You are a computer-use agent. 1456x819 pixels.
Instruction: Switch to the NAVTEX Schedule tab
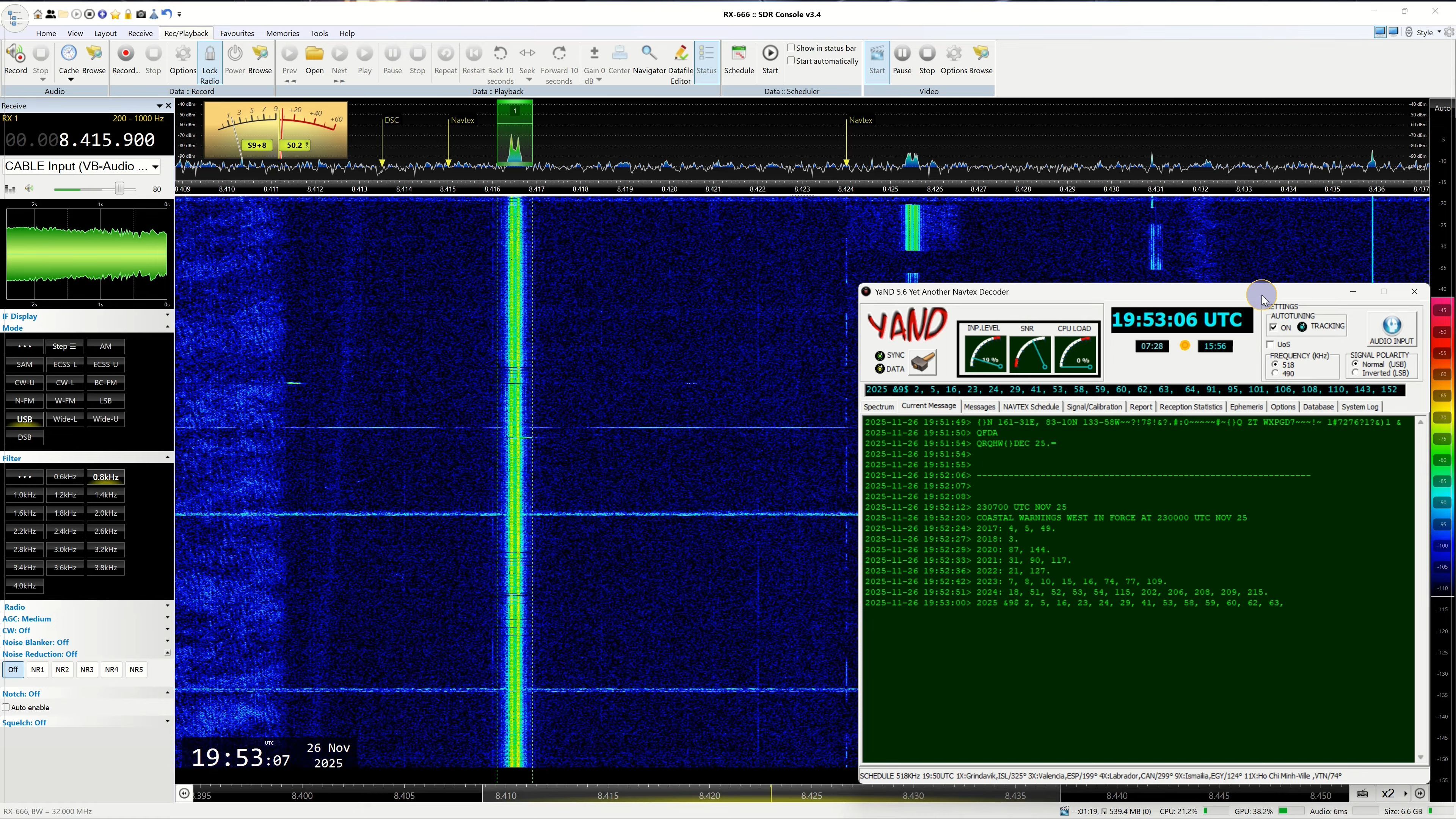point(1031,407)
